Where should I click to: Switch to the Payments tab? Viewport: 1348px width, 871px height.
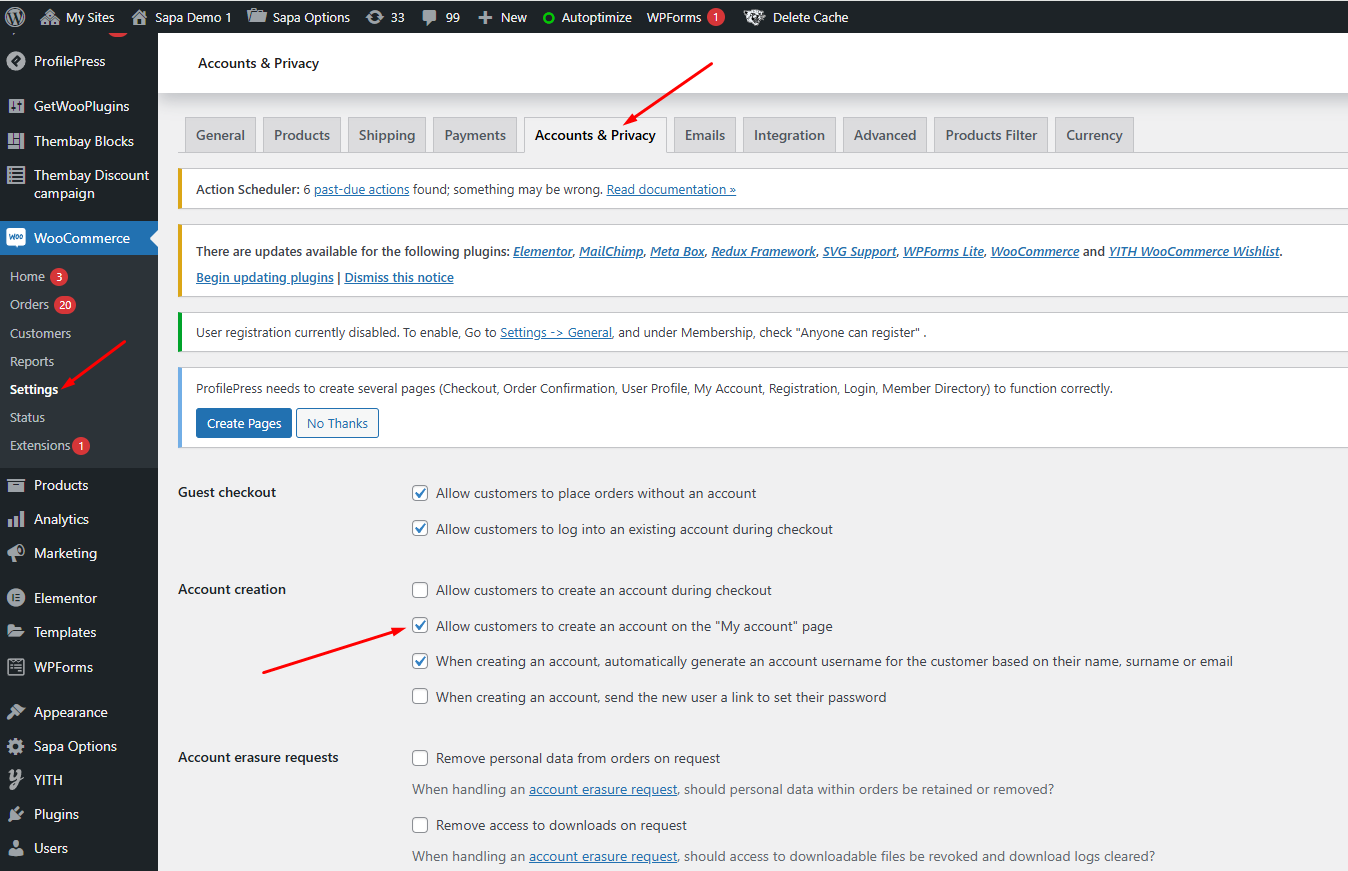[475, 135]
